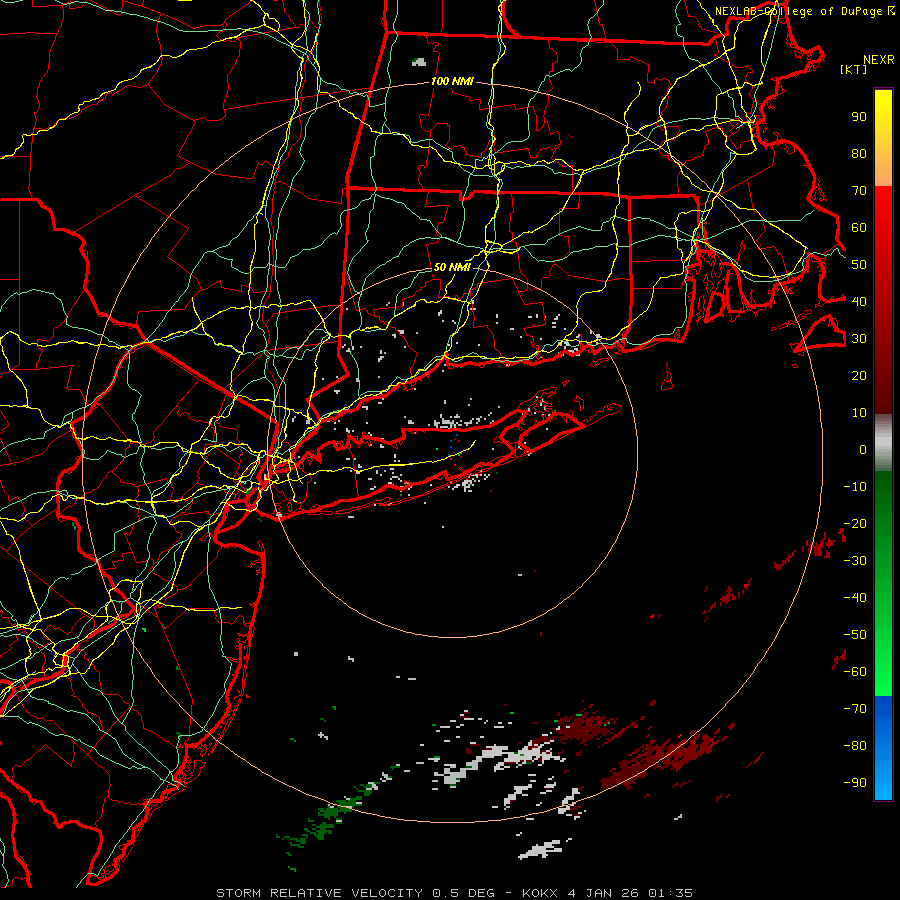Click the 90 value on velocity scale
The image size is (900, 900).
[x=859, y=117]
